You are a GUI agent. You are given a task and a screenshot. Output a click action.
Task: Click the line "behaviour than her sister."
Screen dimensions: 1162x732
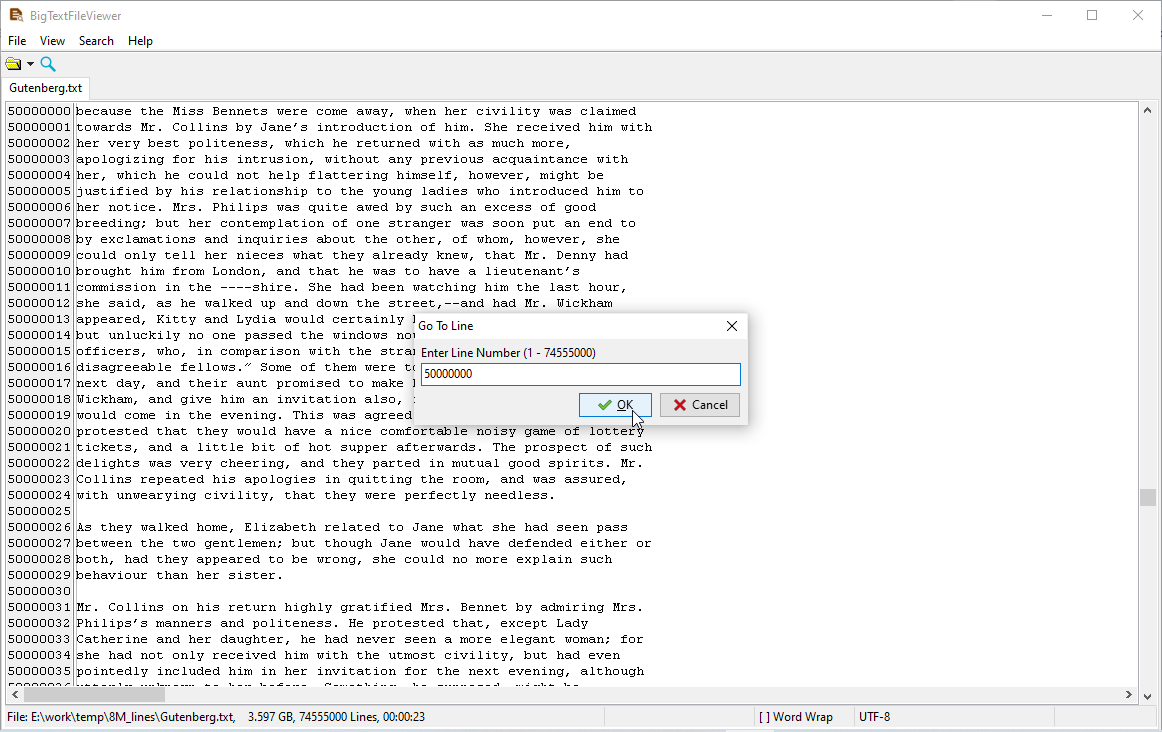[180, 576]
